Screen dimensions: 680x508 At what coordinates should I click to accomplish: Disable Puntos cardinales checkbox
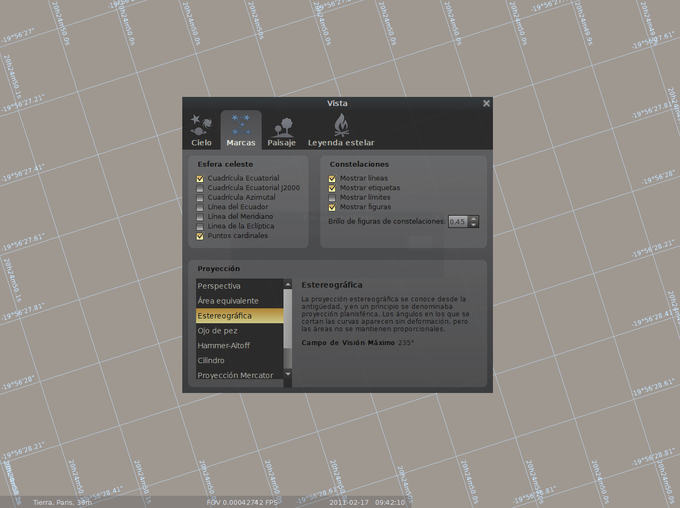(200, 236)
